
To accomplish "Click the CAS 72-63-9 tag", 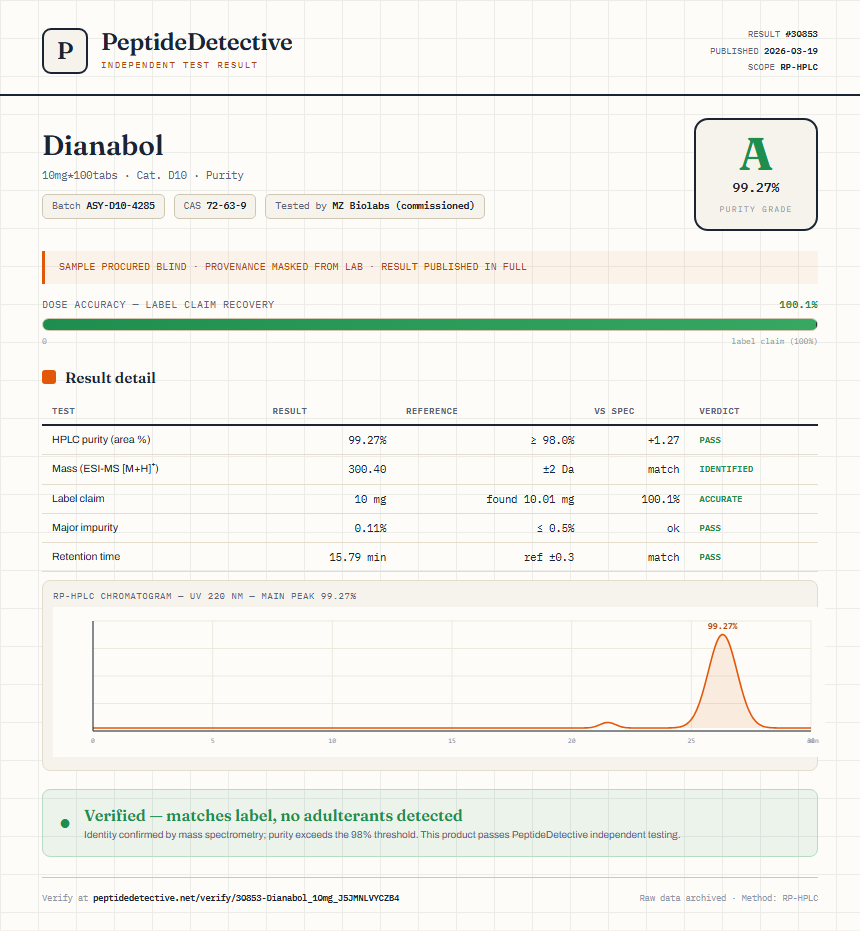I will tap(215, 206).
